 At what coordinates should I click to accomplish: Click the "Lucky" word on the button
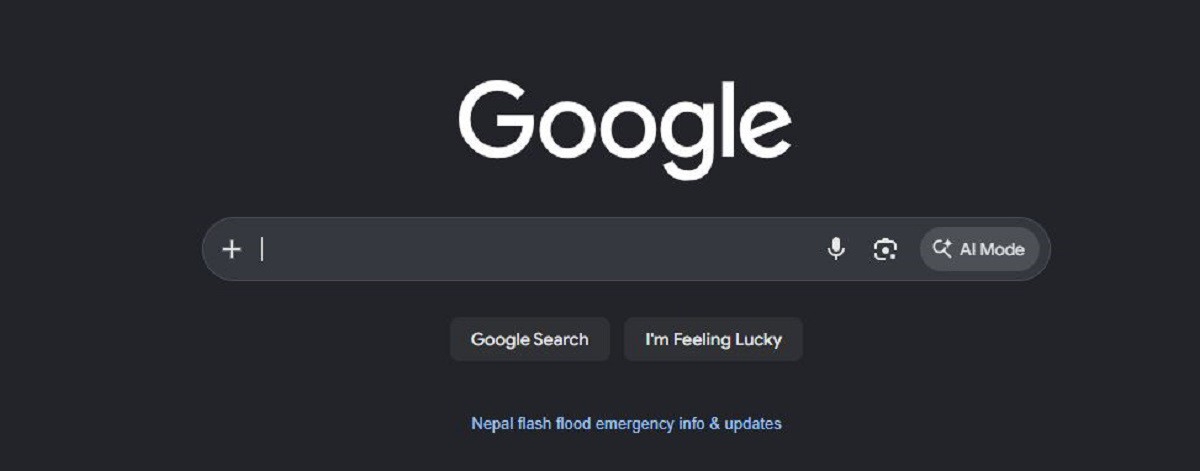[758, 340]
